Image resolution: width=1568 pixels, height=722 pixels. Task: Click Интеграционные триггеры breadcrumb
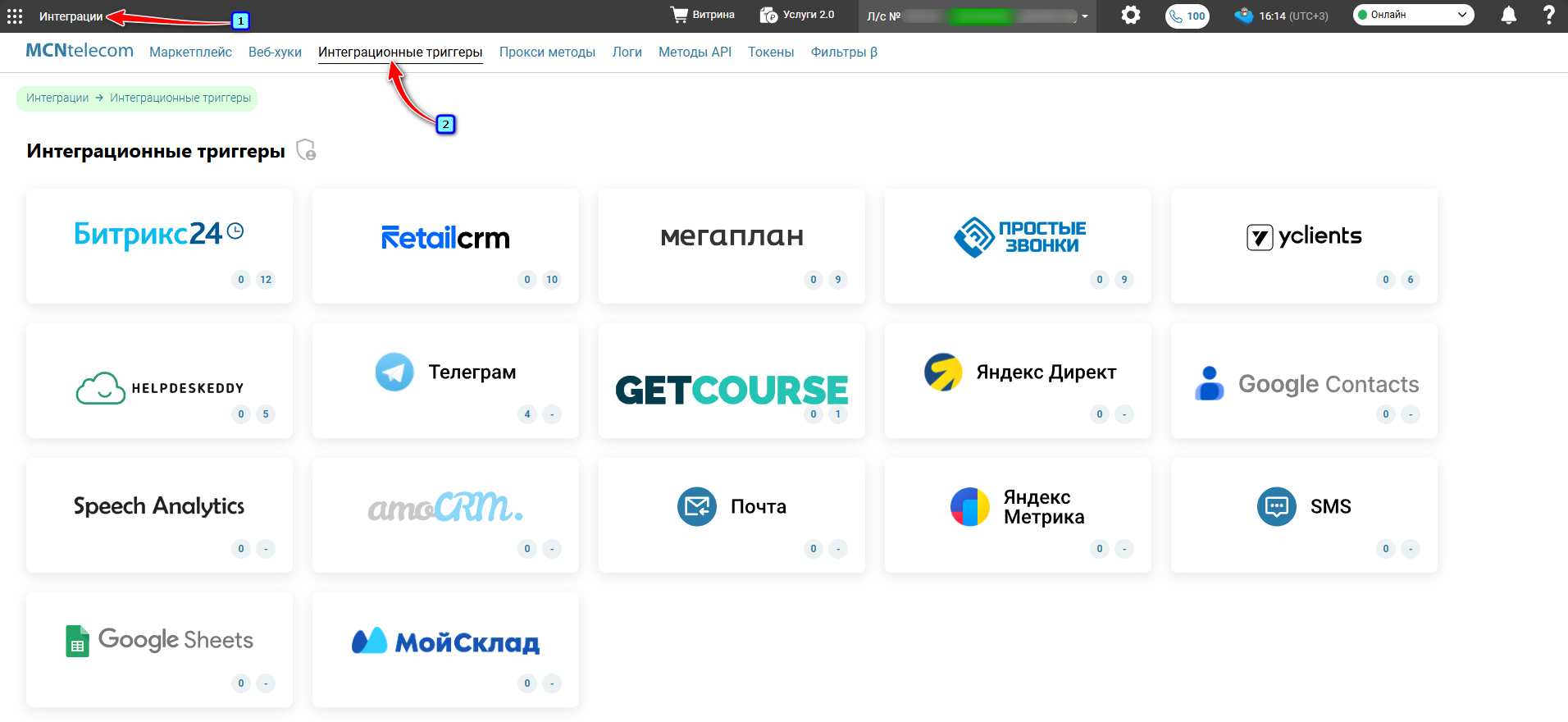click(x=180, y=98)
